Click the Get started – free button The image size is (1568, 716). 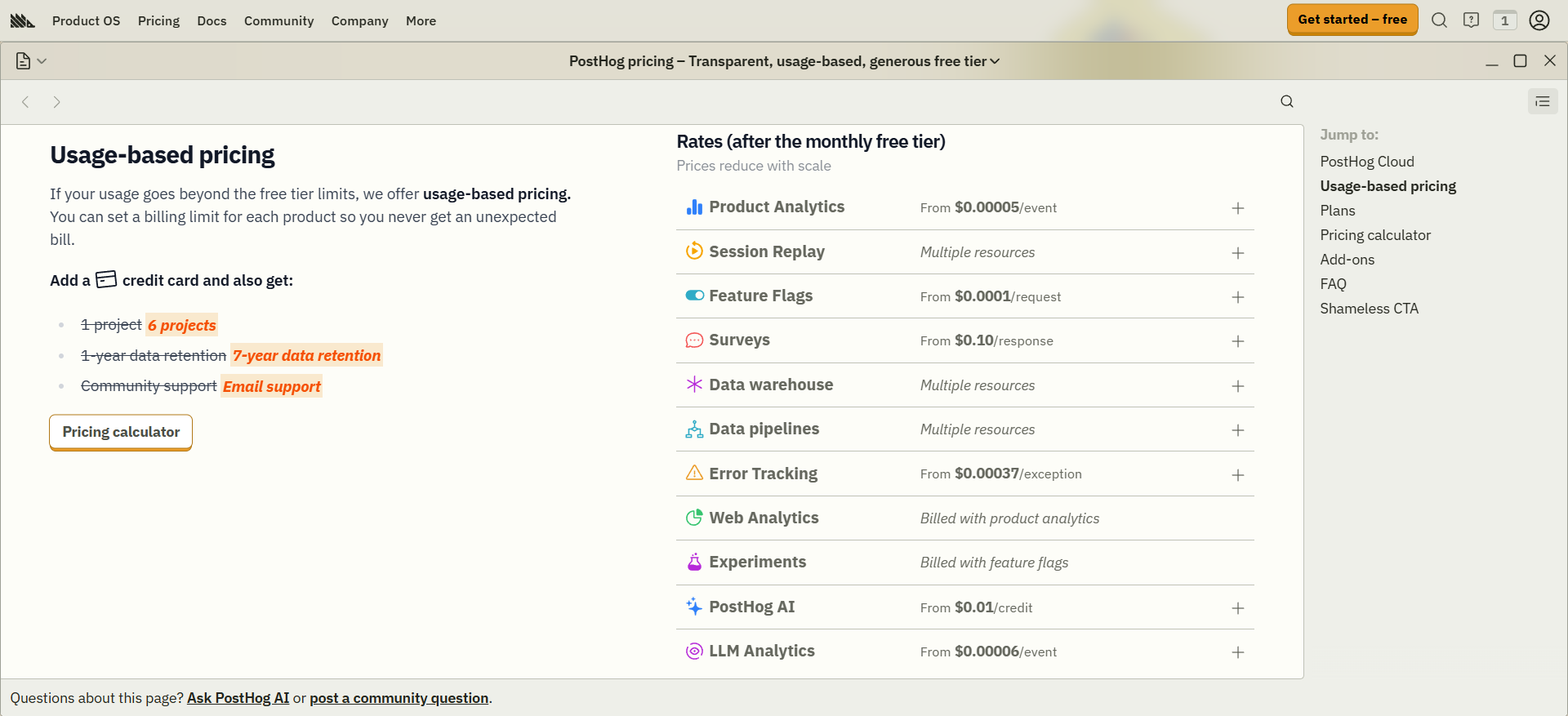tap(1352, 20)
